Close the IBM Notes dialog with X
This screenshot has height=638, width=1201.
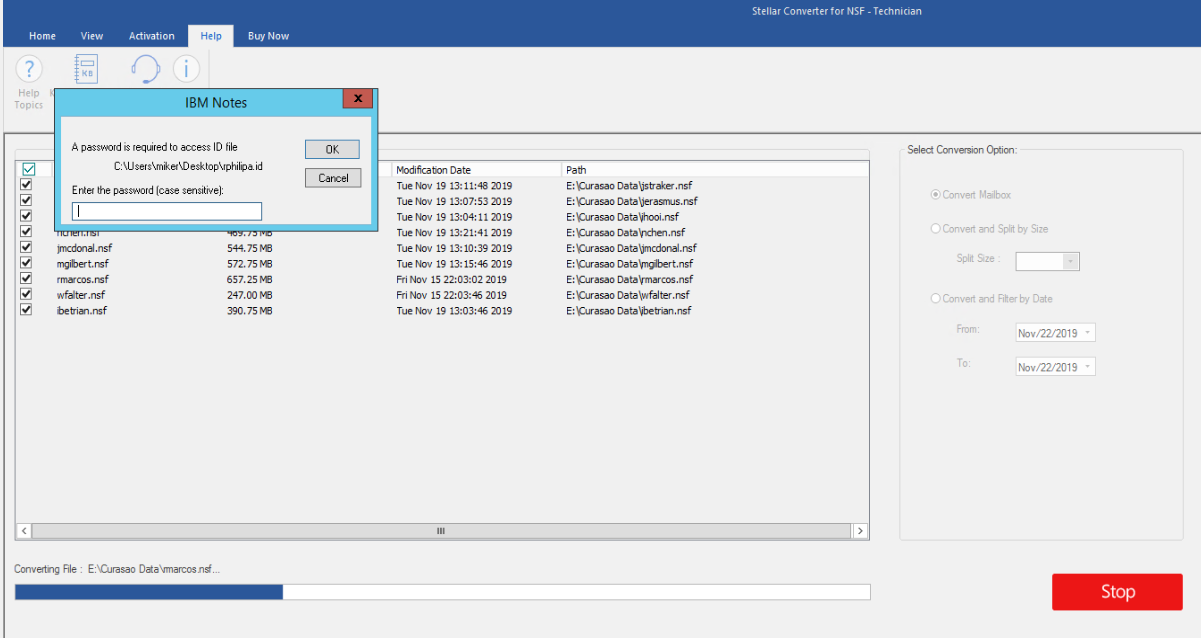click(x=357, y=99)
